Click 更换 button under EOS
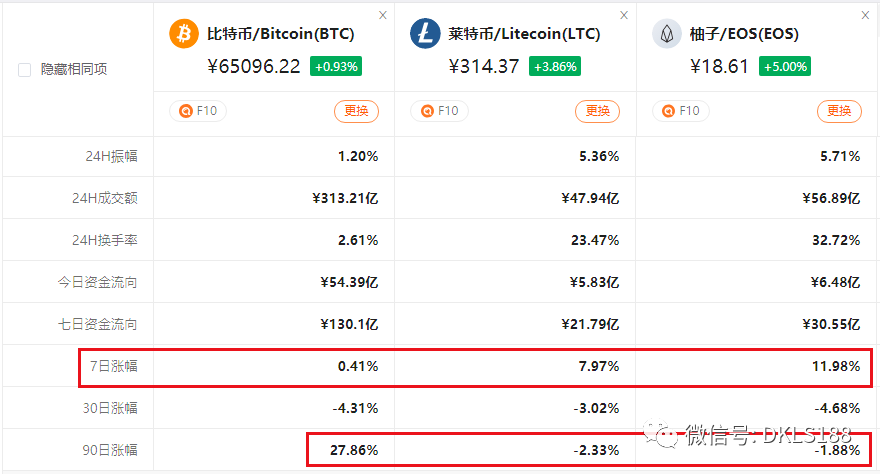This screenshot has height=474, width=880. click(x=838, y=111)
